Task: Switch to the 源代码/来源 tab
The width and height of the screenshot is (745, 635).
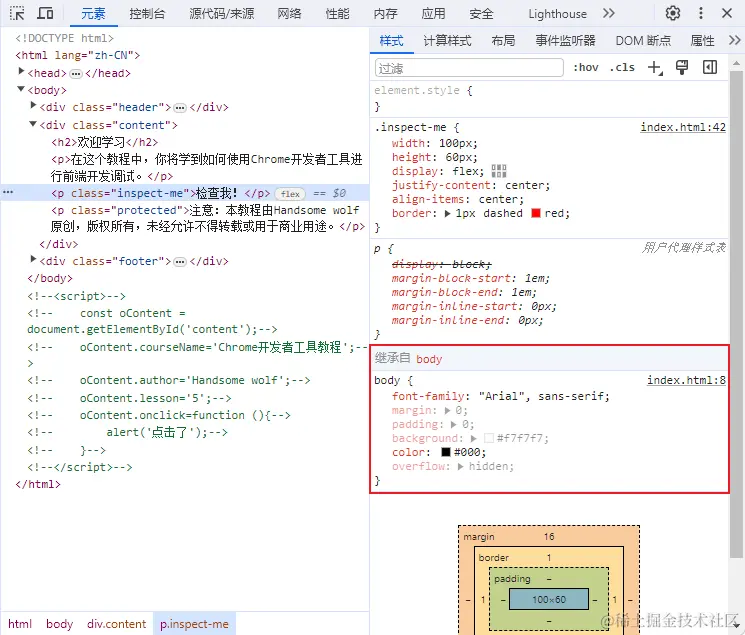Action: (x=222, y=14)
